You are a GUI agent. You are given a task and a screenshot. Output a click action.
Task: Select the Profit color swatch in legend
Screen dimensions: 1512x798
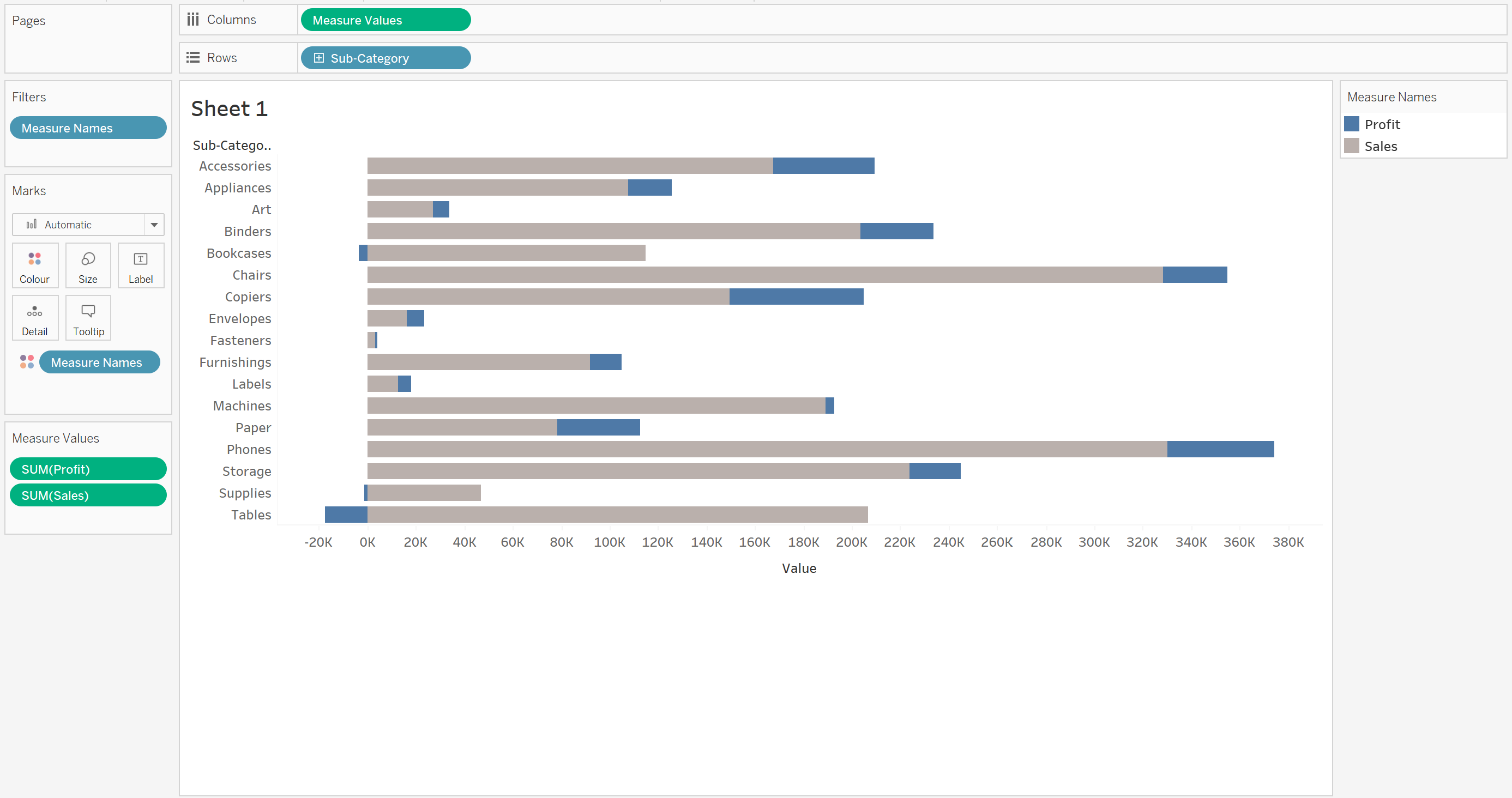point(1351,124)
